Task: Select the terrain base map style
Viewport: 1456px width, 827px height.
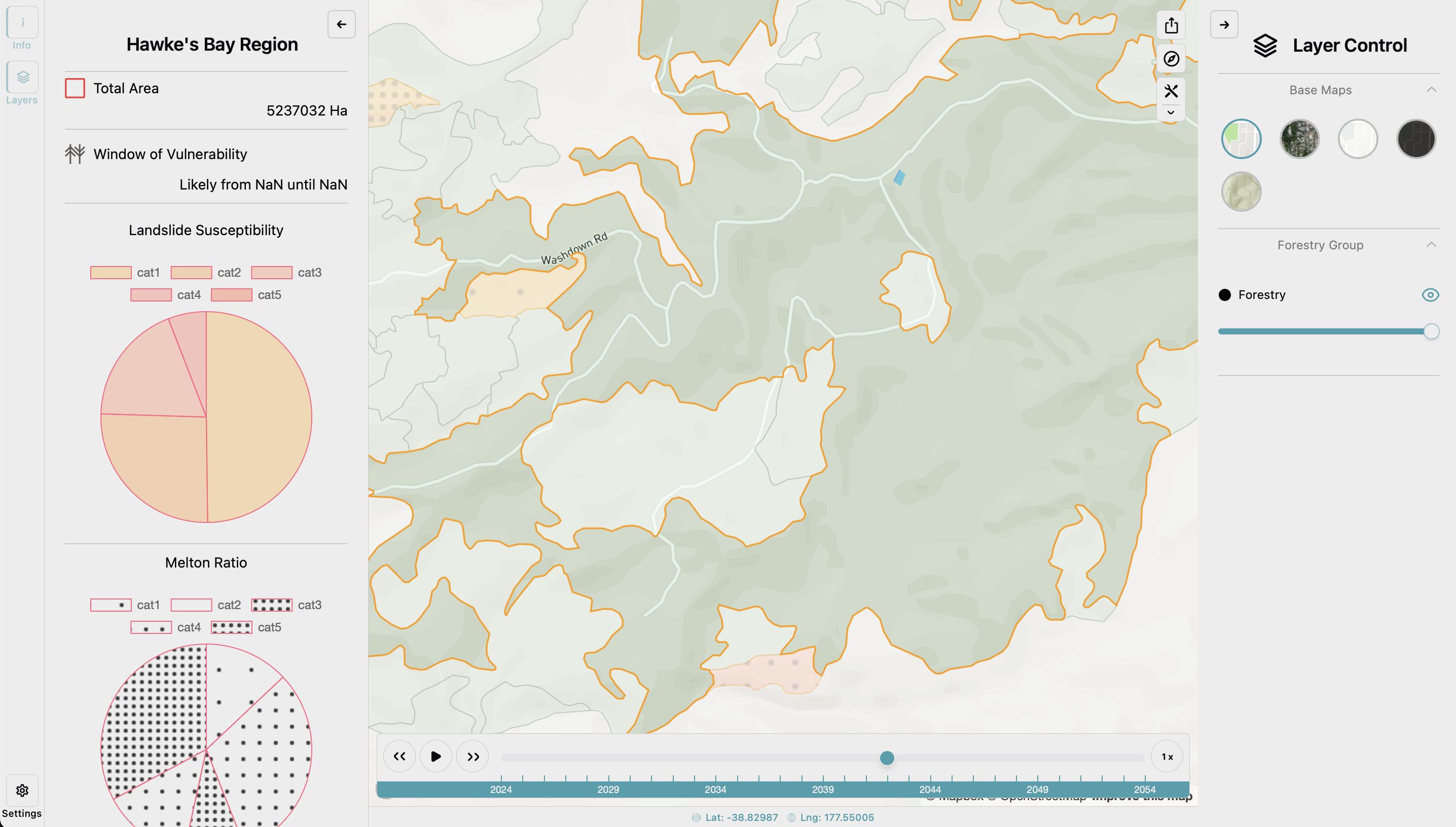Action: click(x=1241, y=190)
